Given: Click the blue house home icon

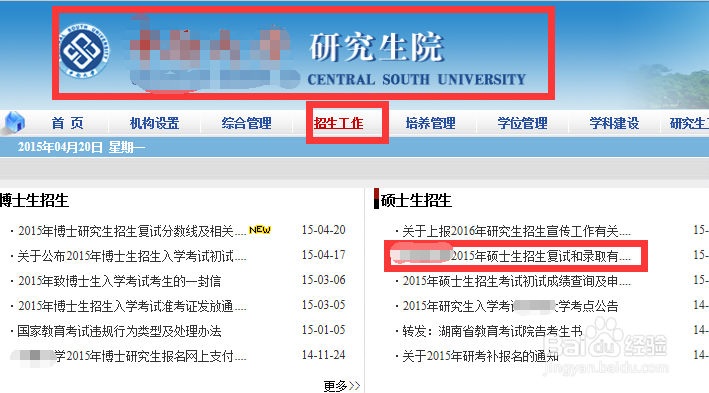Looking at the screenshot, I should [15, 123].
